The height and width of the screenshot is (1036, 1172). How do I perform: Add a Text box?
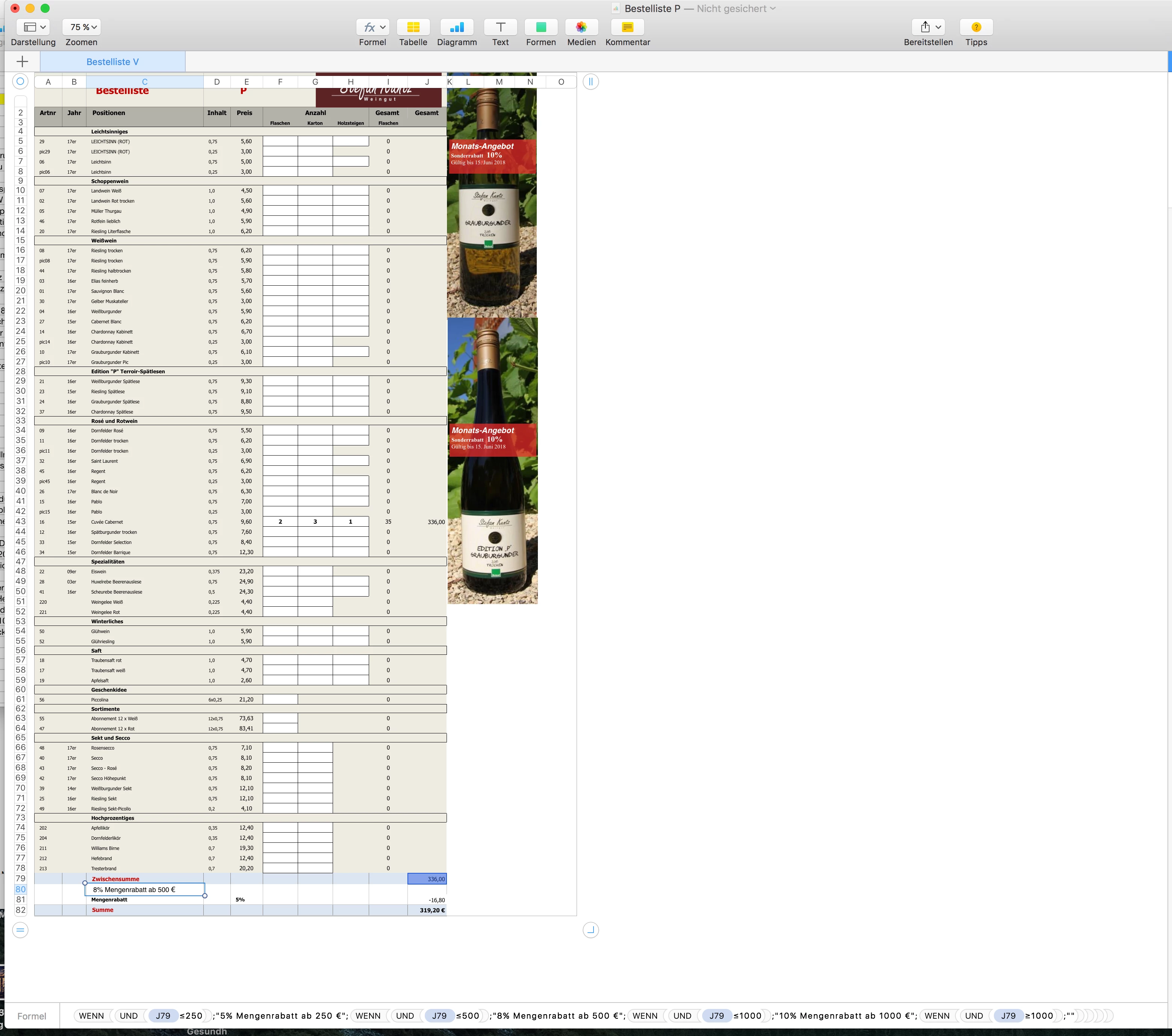500,27
